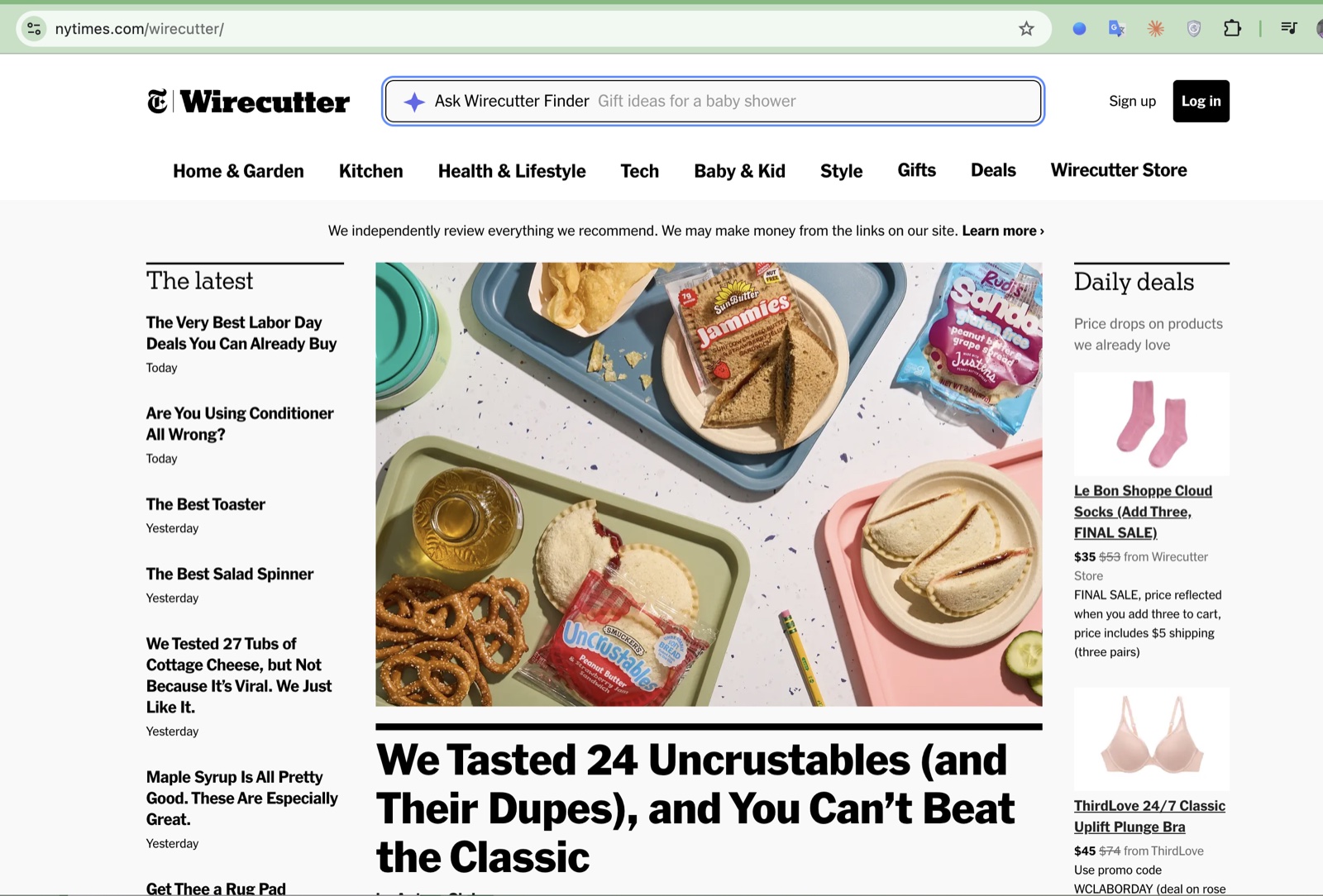Open the Get Thee a Rug Pad article
This screenshot has height=896, width=1323.
(216, 888)
